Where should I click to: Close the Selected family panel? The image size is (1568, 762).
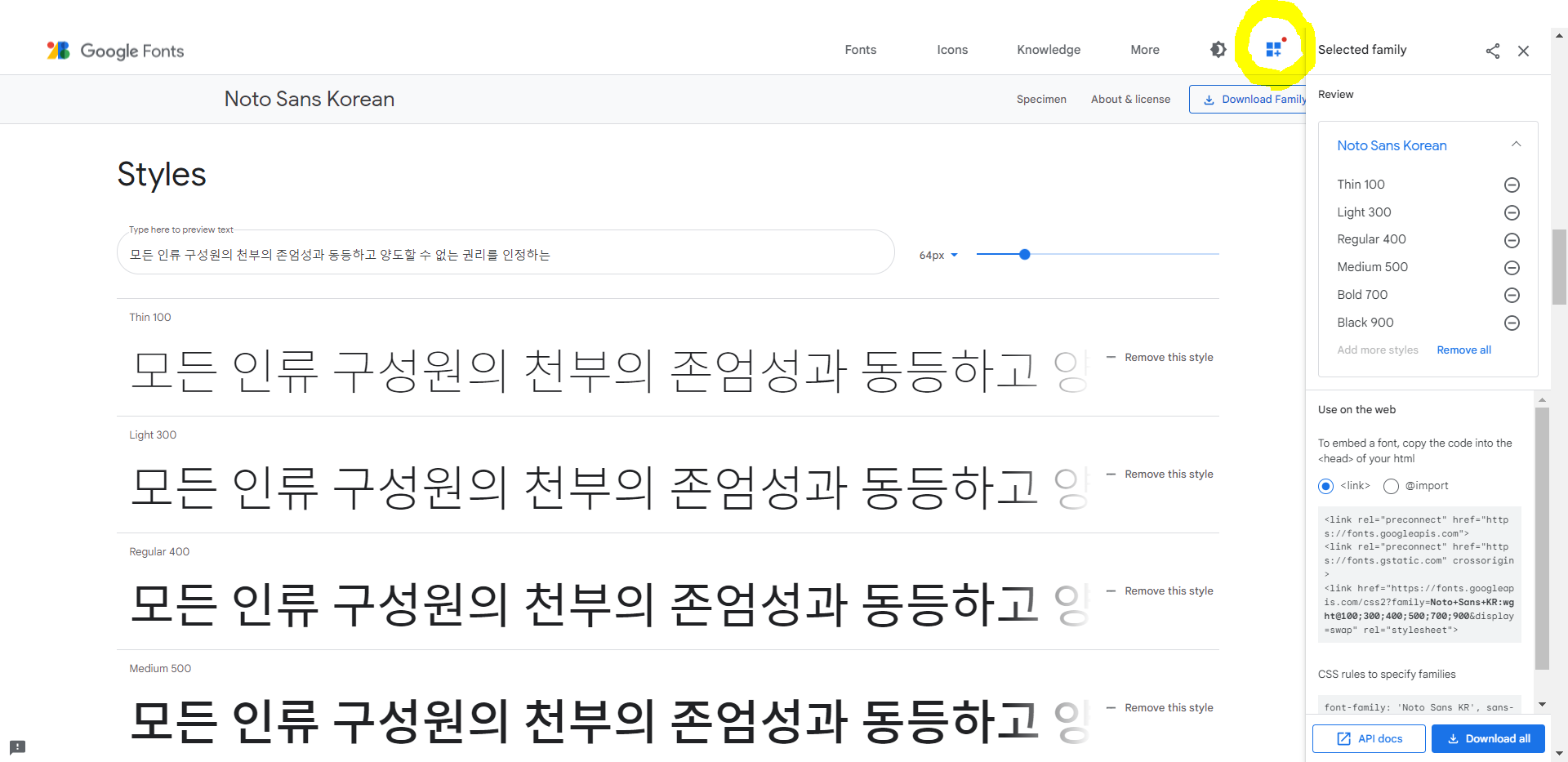tap(1523, 51)
